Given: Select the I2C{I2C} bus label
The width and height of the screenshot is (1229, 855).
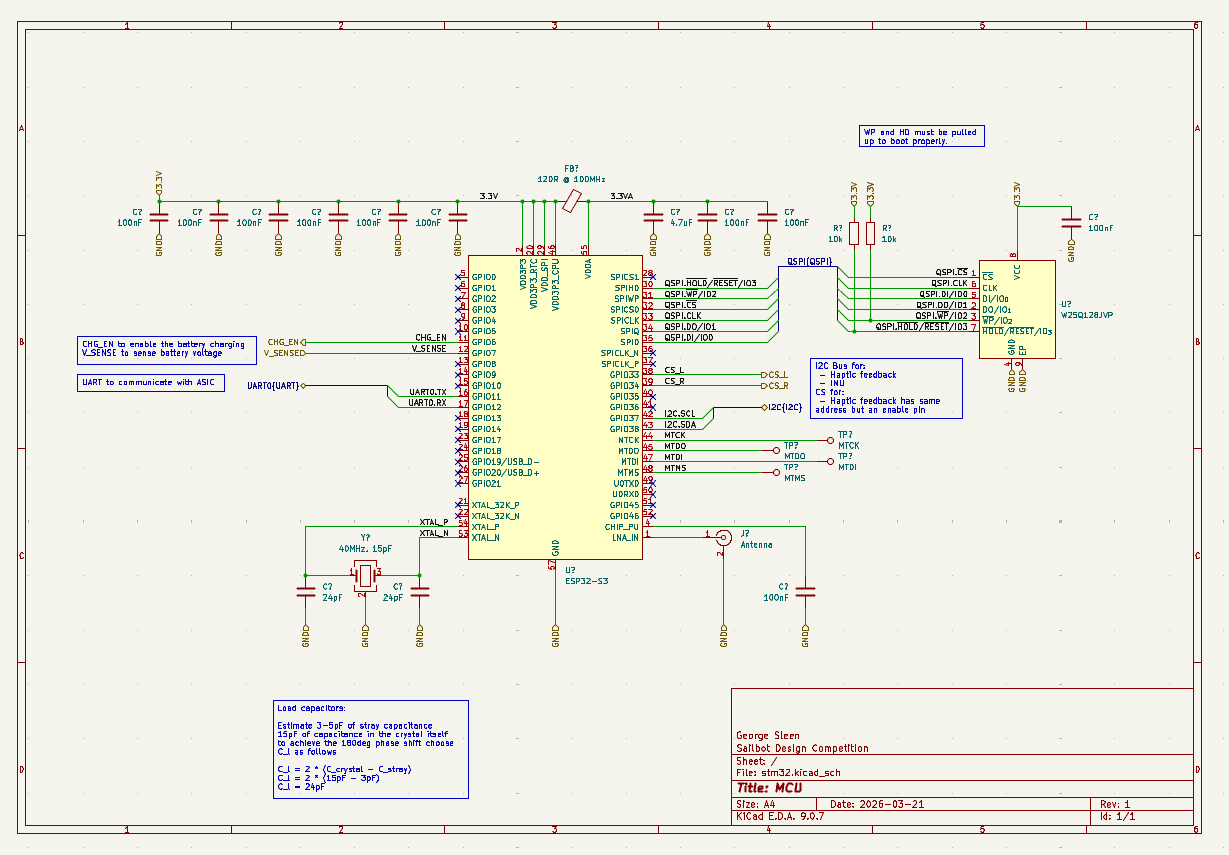Looking at the screenshot, I should click(x=782, y=407).
